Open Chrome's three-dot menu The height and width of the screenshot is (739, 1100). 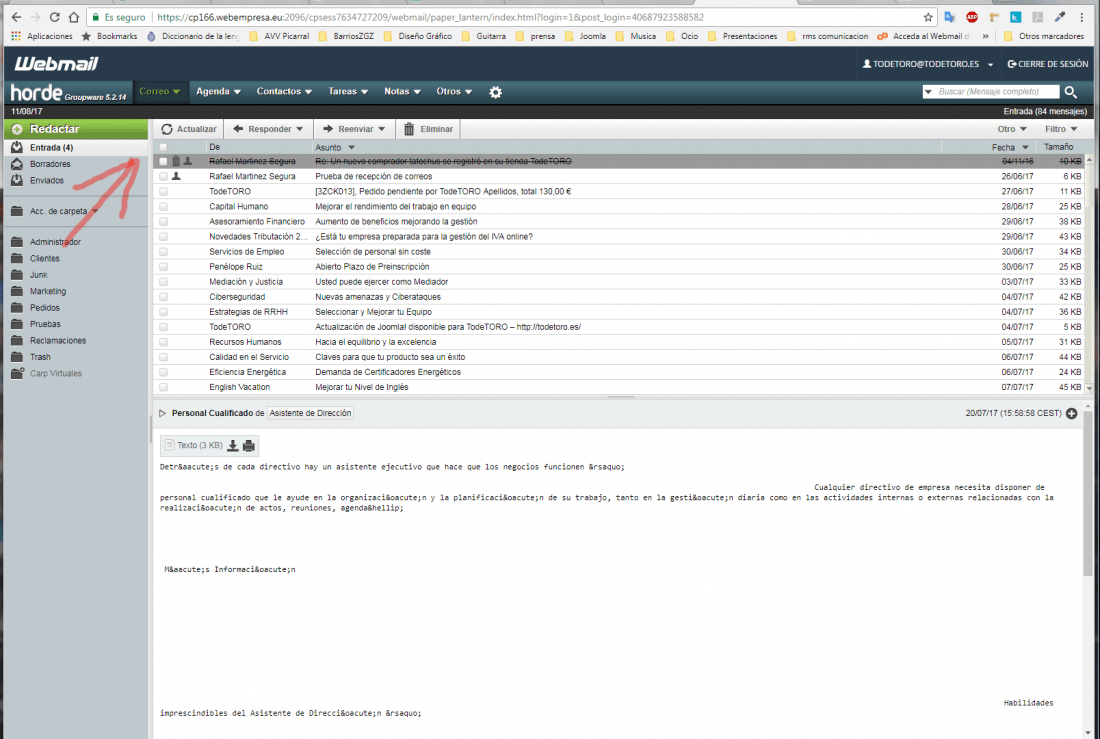pyautogui.click(x=1082, y=17)
